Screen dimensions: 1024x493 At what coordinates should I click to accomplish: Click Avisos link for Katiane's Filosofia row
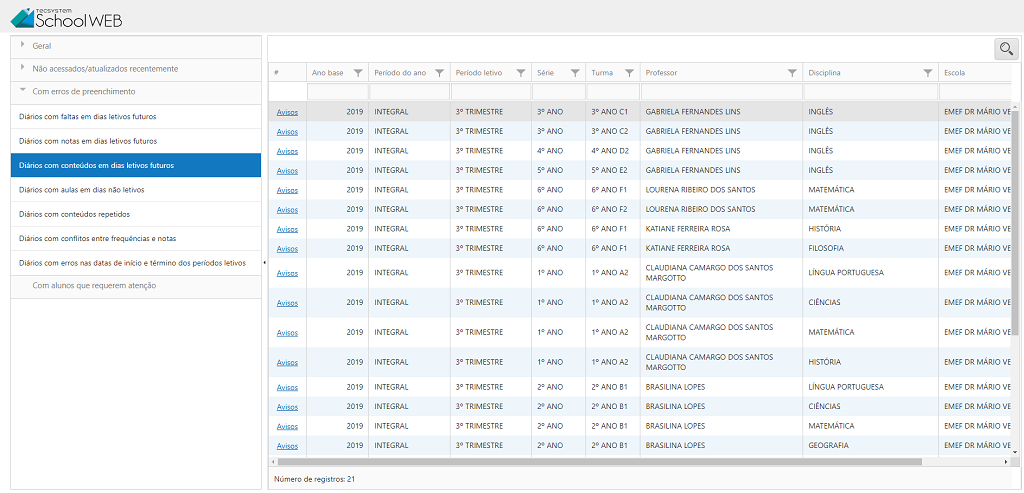287,249
